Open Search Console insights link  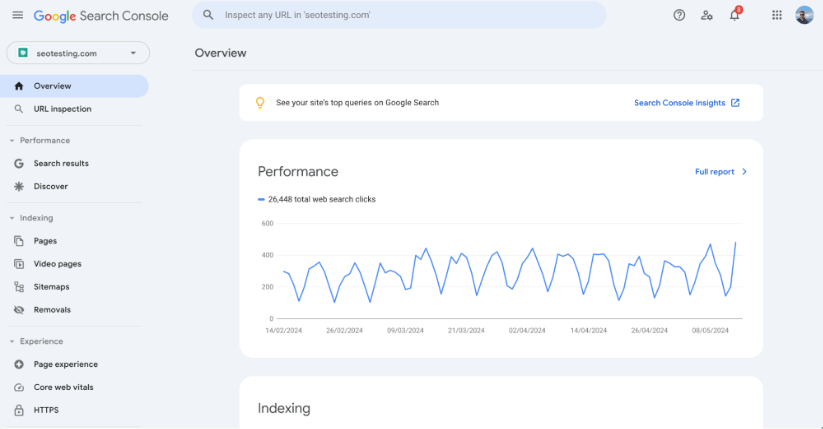pos(686,102)
